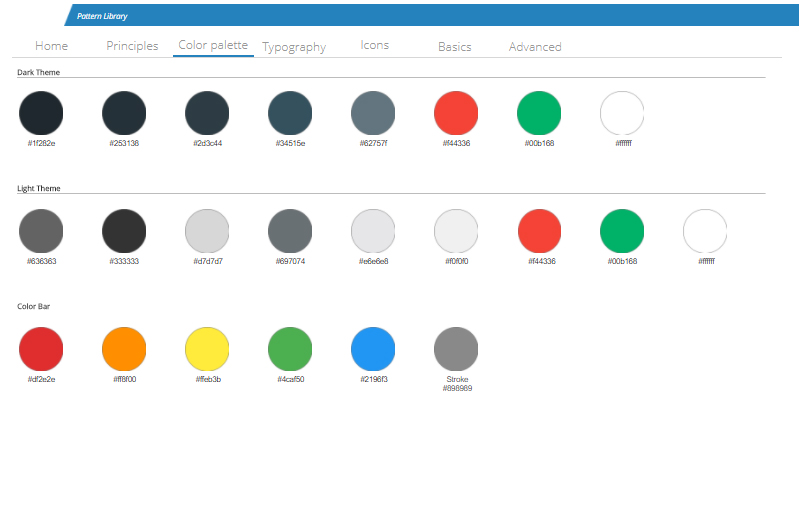This screenshot has height=506, width=802.
Task: Pick the #34515e dark teal swatch
Action: pos(290,113)
